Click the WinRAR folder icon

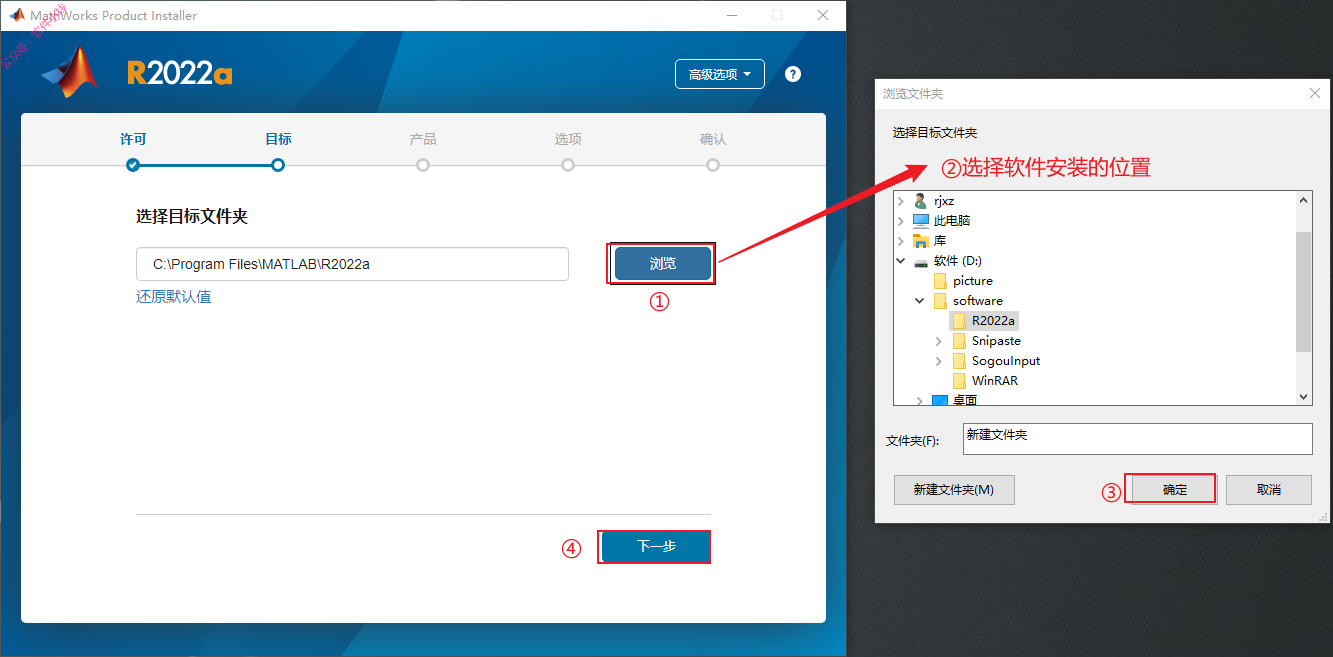point(959,381)
